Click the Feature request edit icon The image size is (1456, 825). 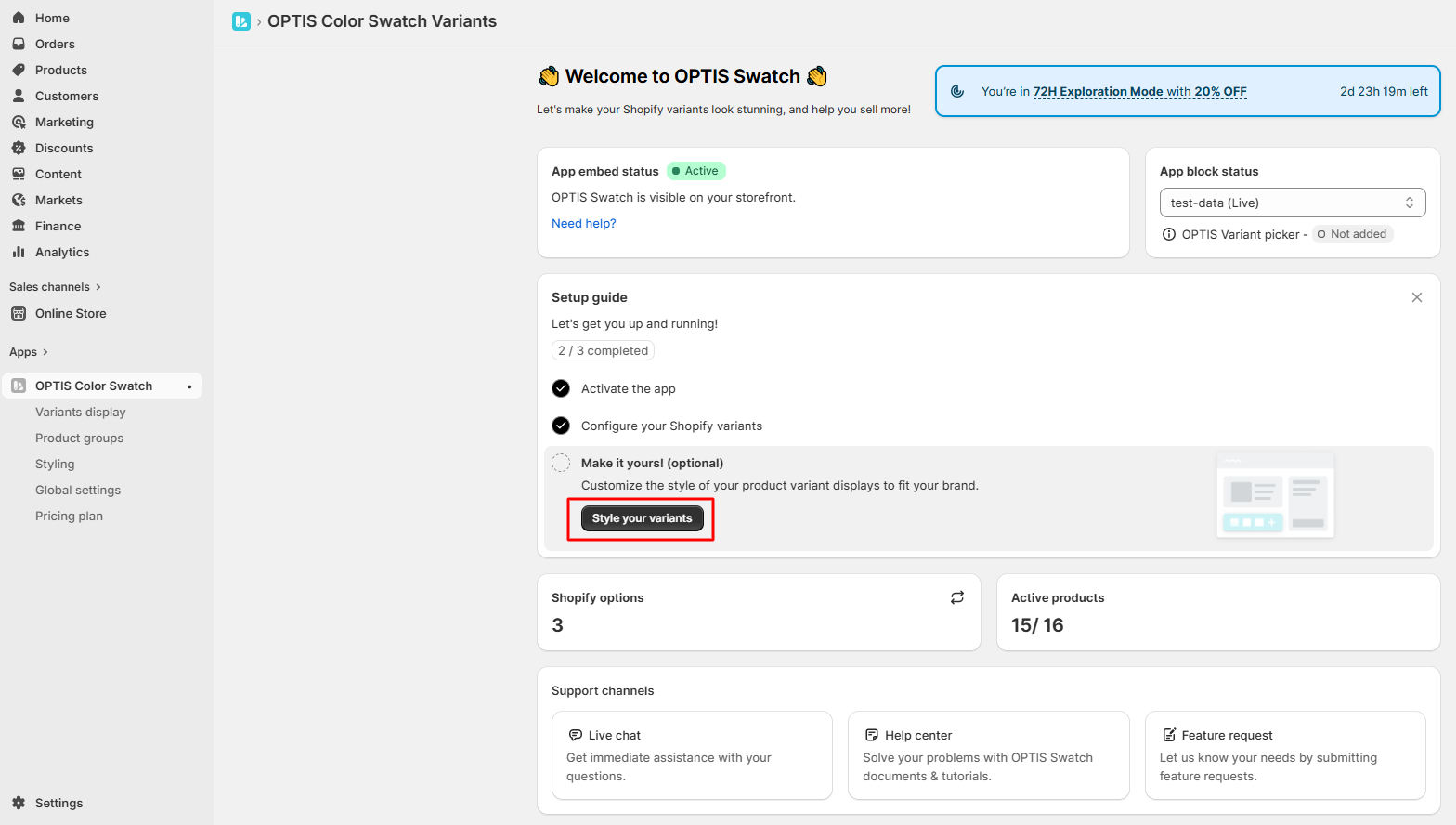[1169, 735]
